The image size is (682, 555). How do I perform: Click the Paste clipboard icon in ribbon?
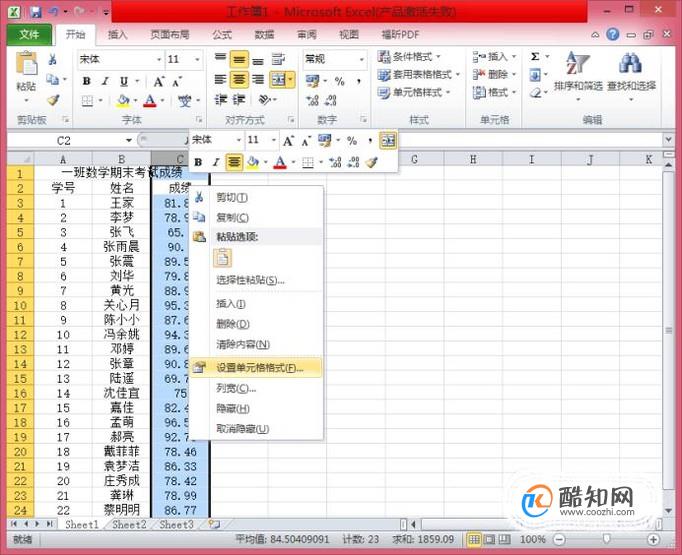coord(27,63)
